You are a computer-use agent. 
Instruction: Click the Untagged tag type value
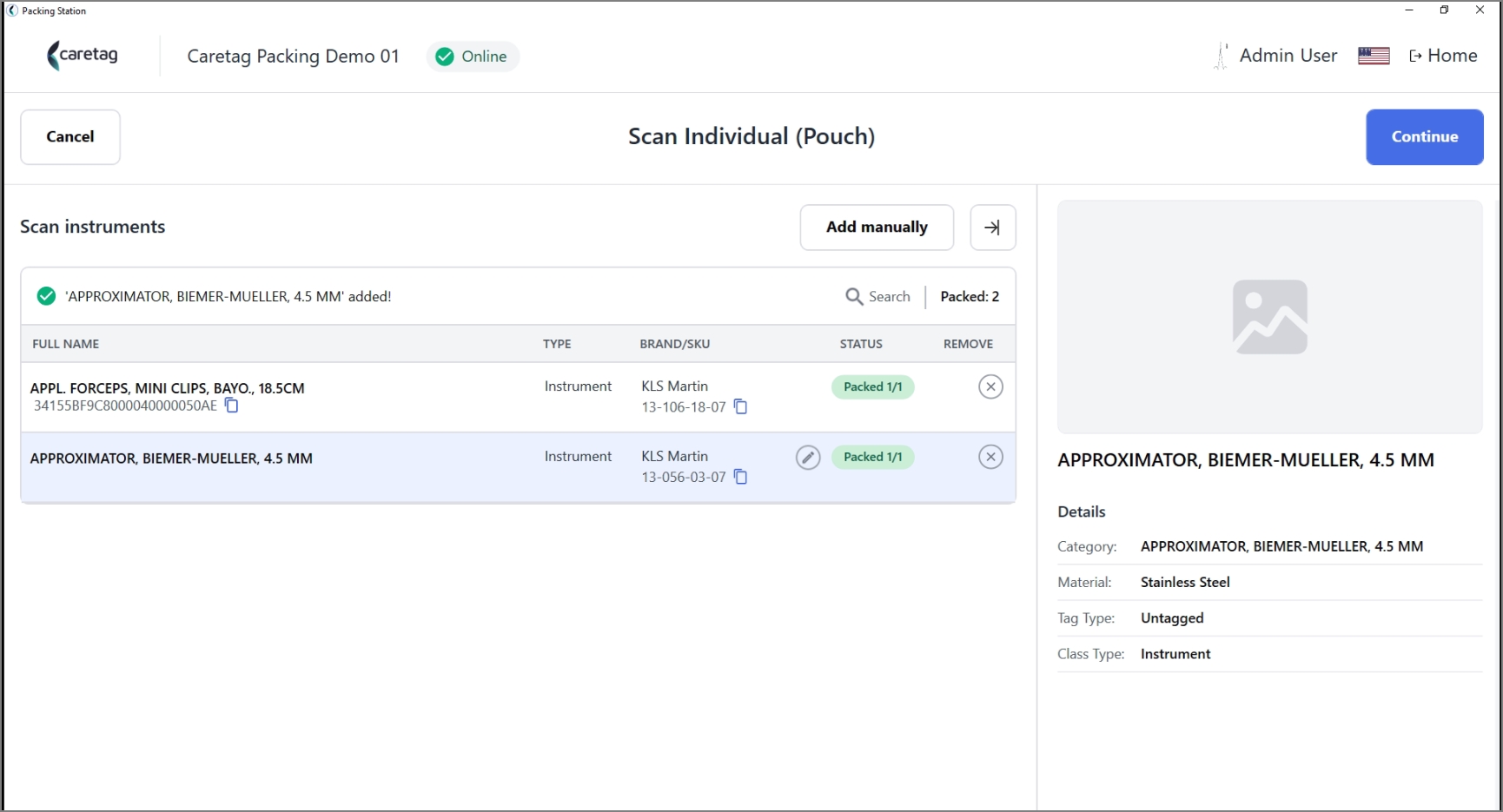click(1172, 618)
